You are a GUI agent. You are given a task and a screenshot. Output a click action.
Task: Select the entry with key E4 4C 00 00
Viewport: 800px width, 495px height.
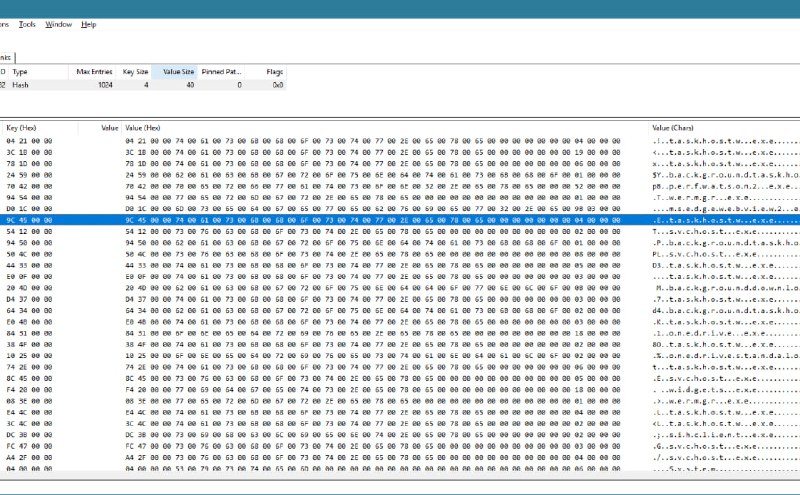click(29, 412)
